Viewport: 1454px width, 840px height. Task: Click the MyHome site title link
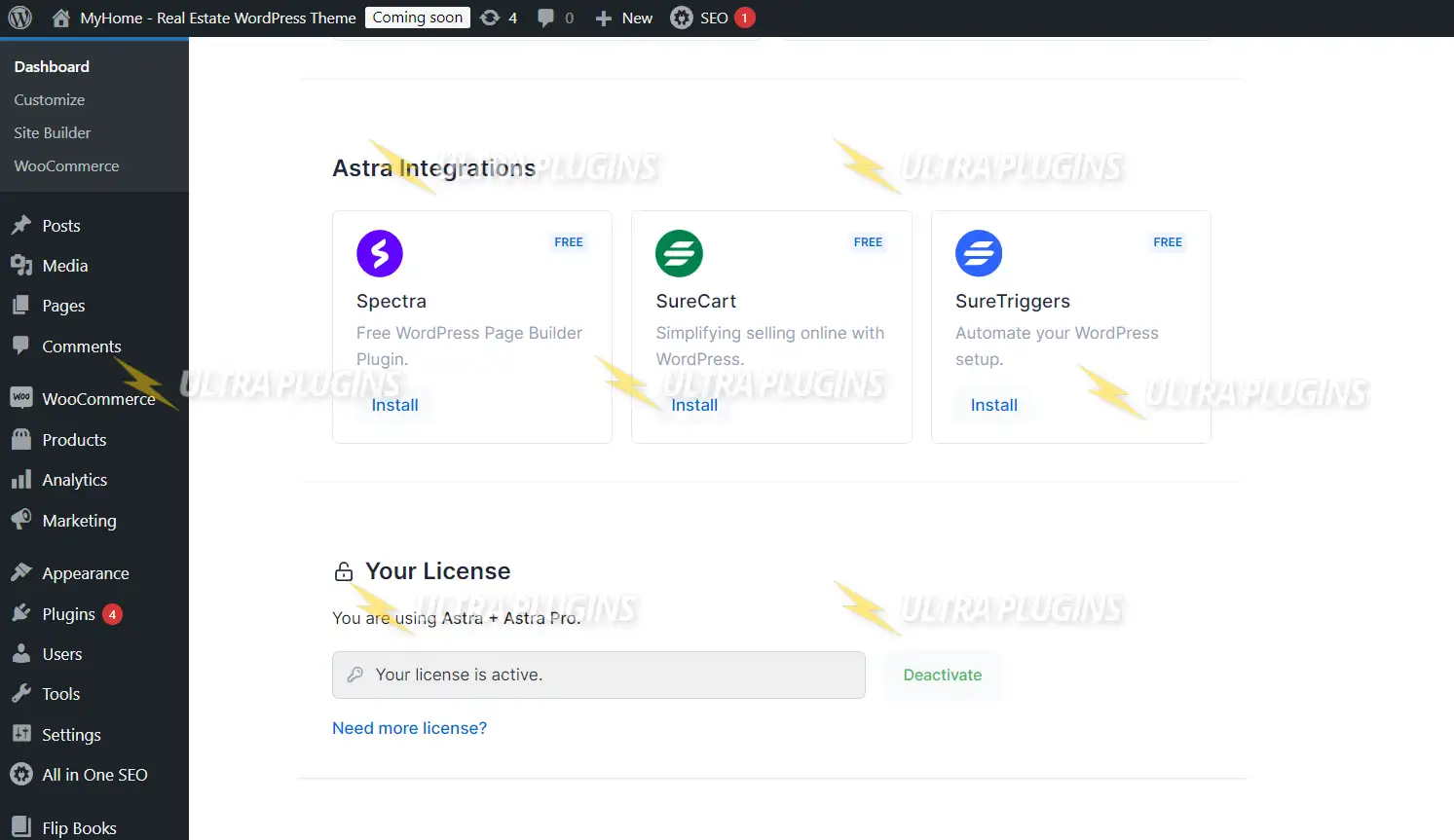(x=218, y=18)
